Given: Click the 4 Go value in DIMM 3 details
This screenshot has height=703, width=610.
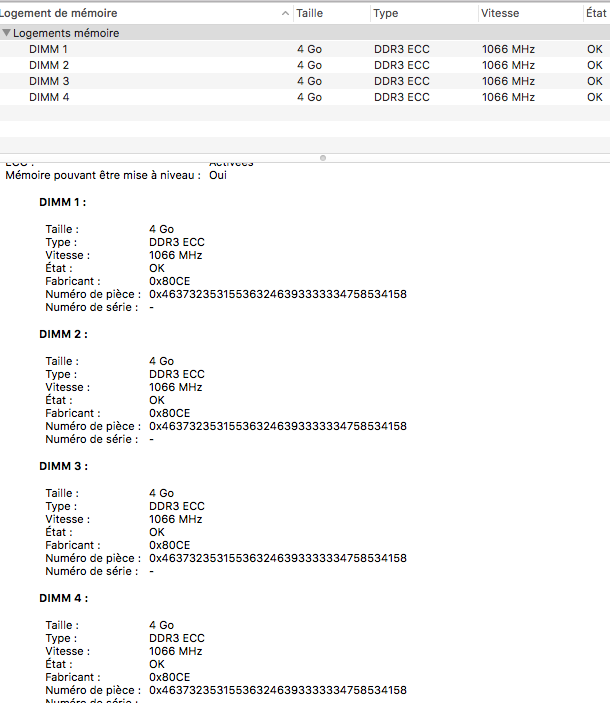Looking at the screenshot, I should click(x=161, y=493).
